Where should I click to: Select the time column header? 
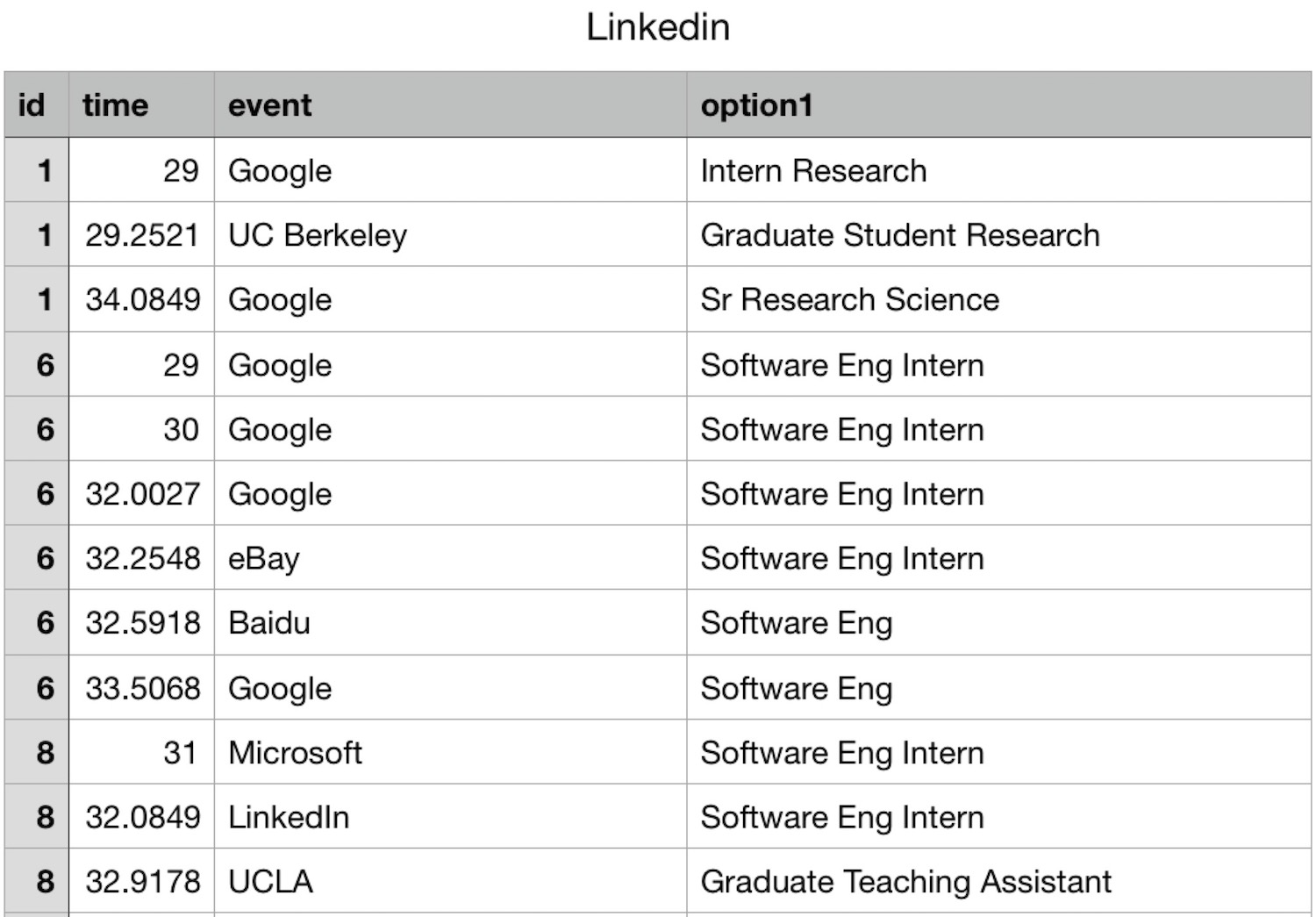[x=116, y=105]
